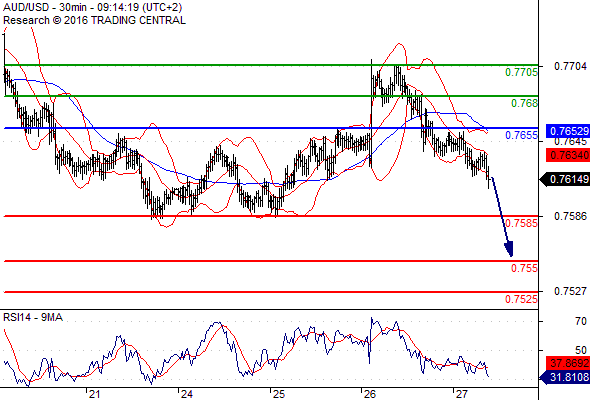Select date marker 24 on time axis

(187, 394)
